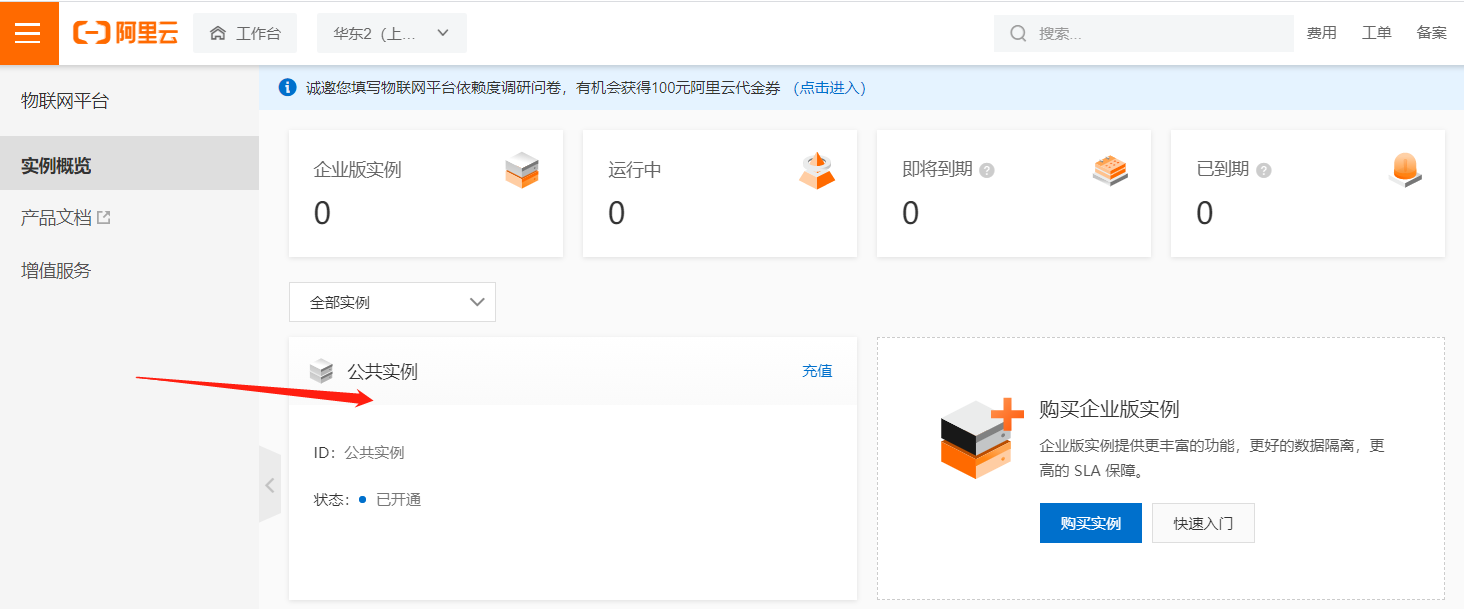Viewport: 1464px width, 609px height.
Task: Click the 已到期 alarm icon
Action: point(1405,170)
